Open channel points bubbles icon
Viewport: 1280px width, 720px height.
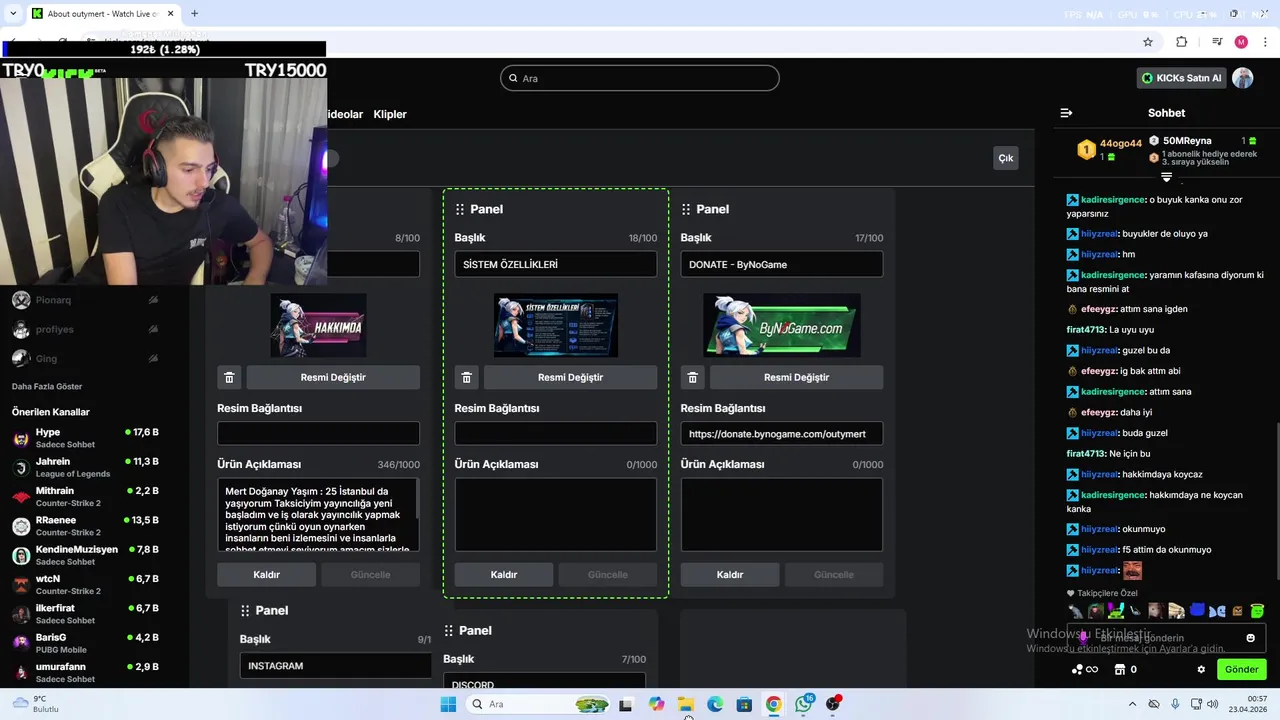click(x=1077, y=669)
